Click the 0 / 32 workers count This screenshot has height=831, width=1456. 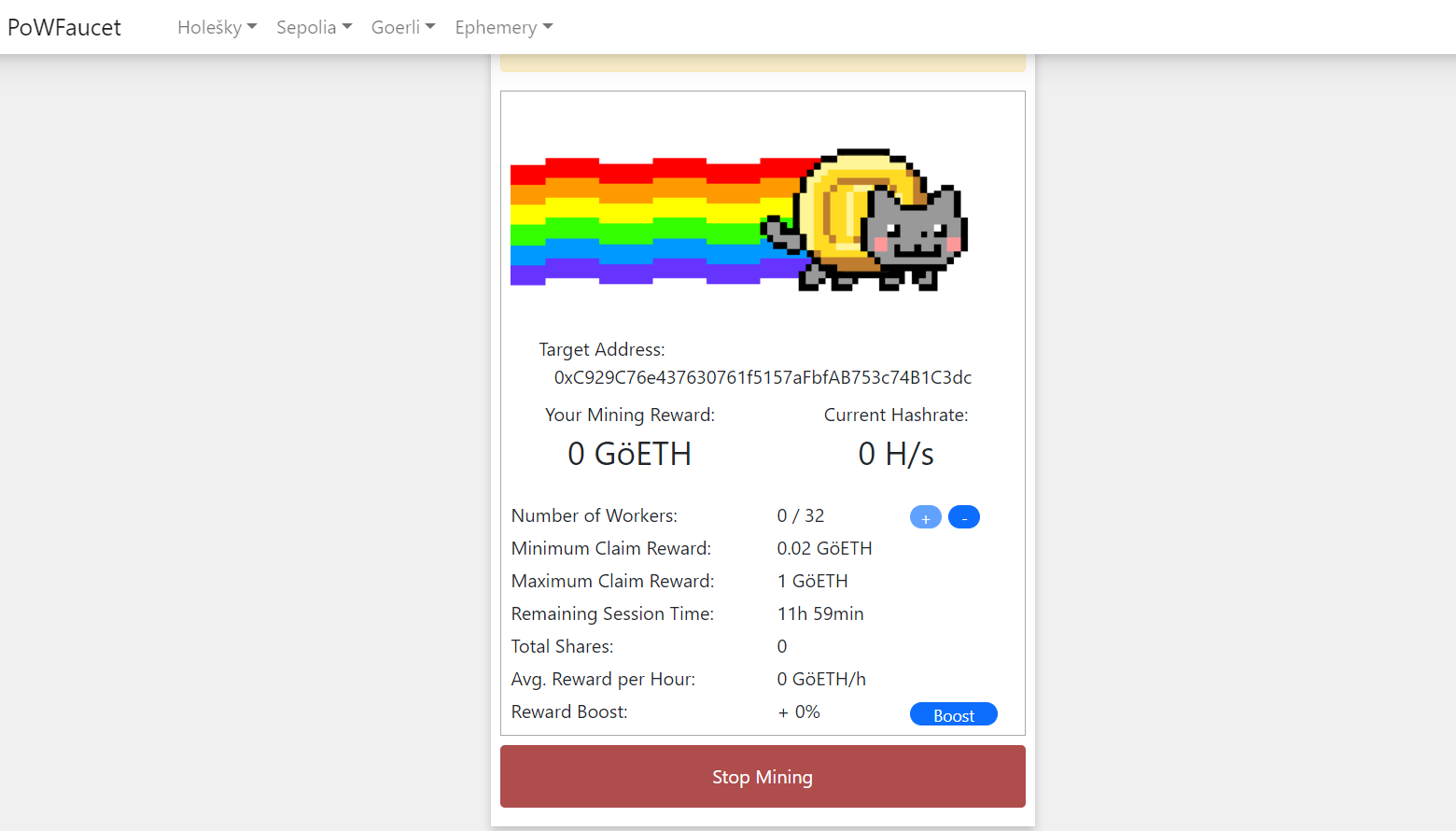point(801,515)
